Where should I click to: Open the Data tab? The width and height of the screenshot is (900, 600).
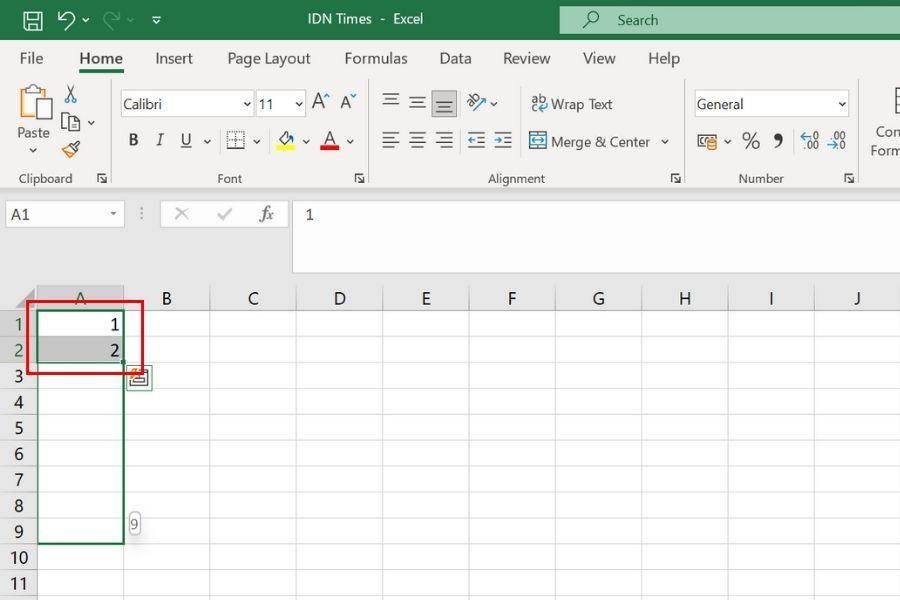(x=455, y=59)
